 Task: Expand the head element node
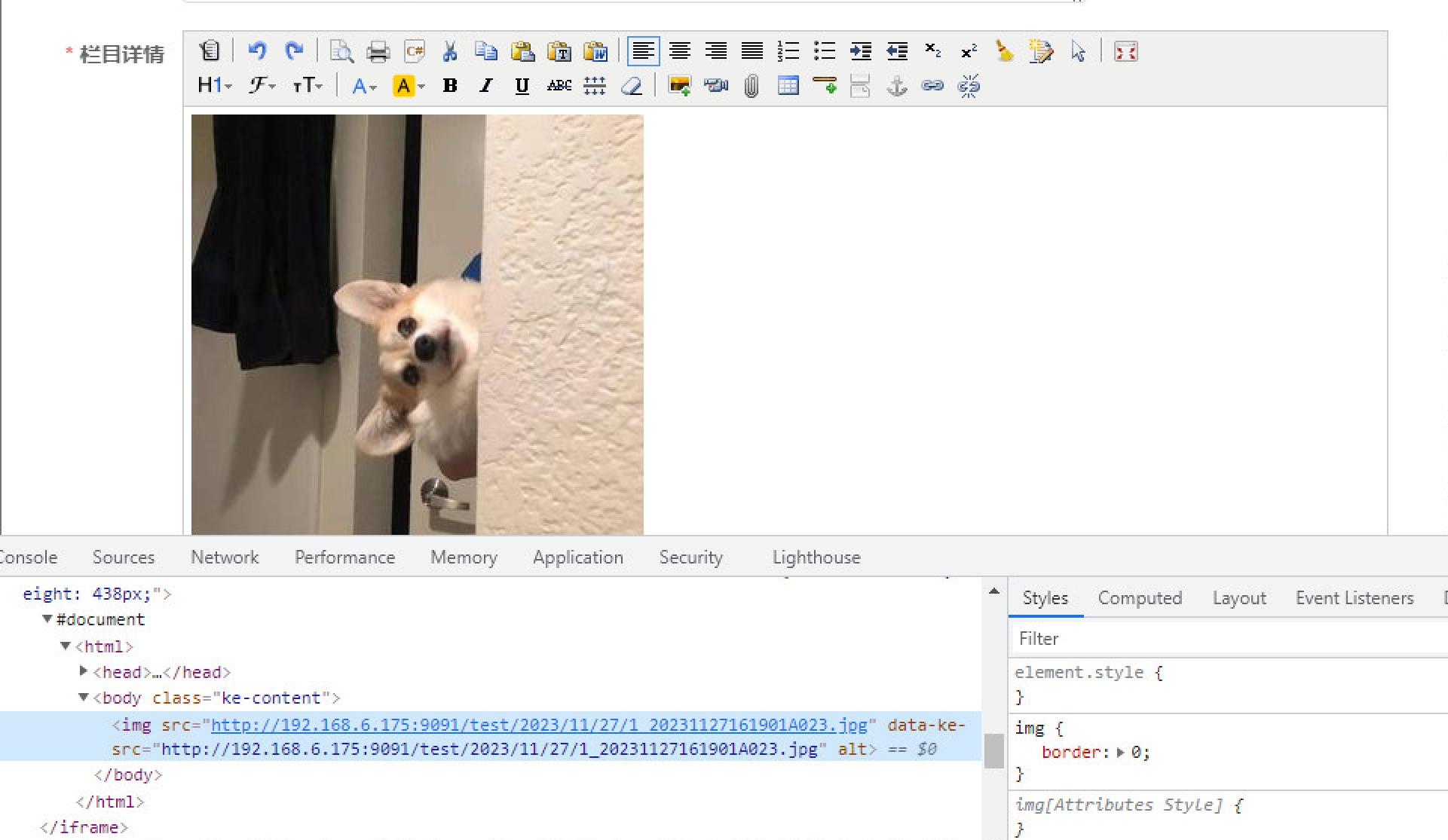(84, 671)
